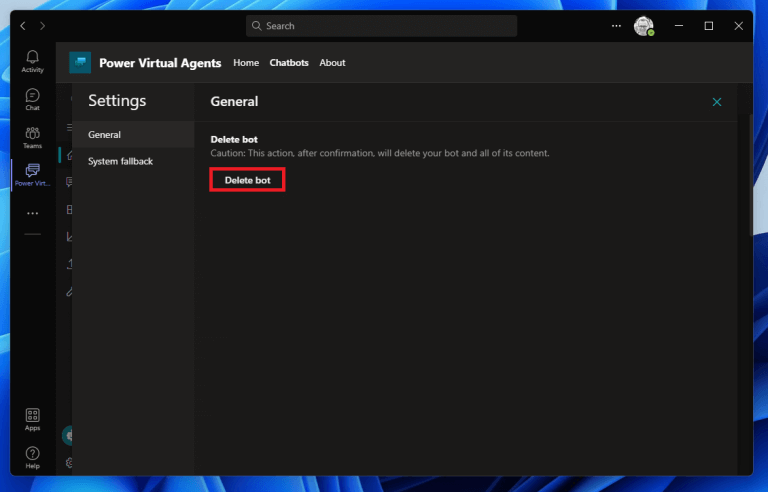Click the 'Caution: This action' warning text
This screenshot has width=768, height=492.
pyautogui.click(x=380, y=153)
